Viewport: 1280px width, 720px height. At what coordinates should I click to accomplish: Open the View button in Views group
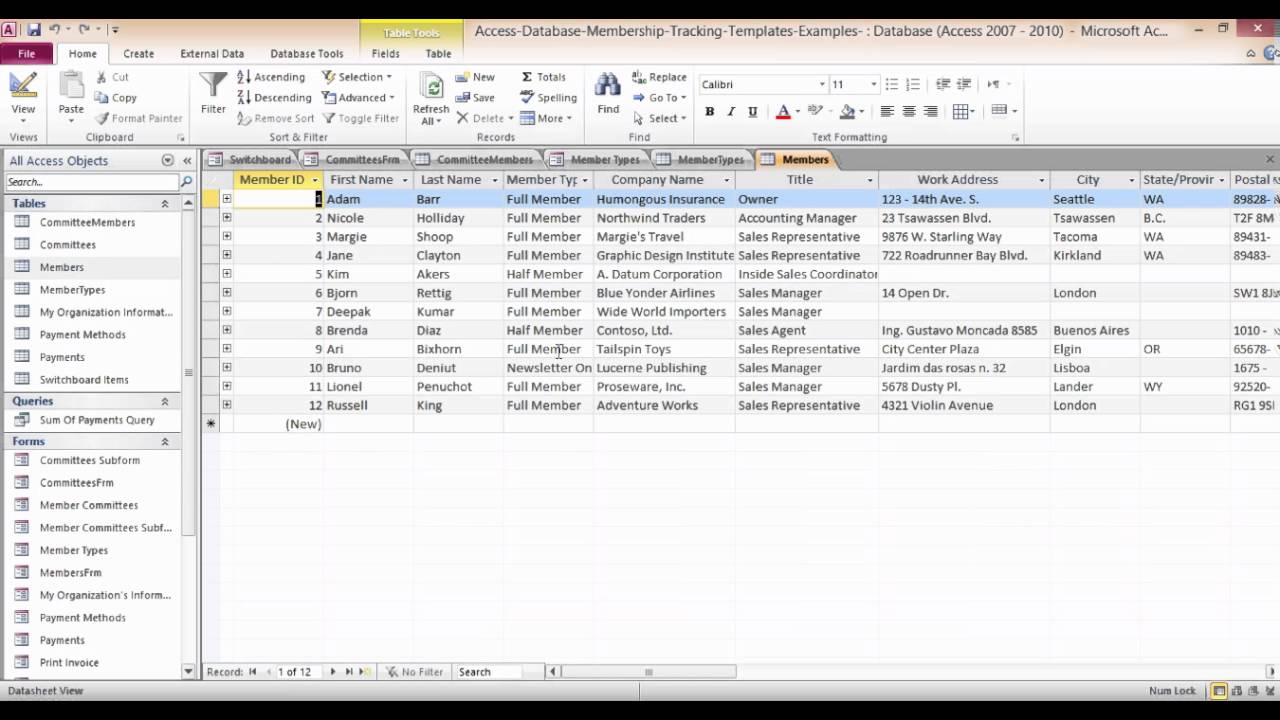[23, 95]
